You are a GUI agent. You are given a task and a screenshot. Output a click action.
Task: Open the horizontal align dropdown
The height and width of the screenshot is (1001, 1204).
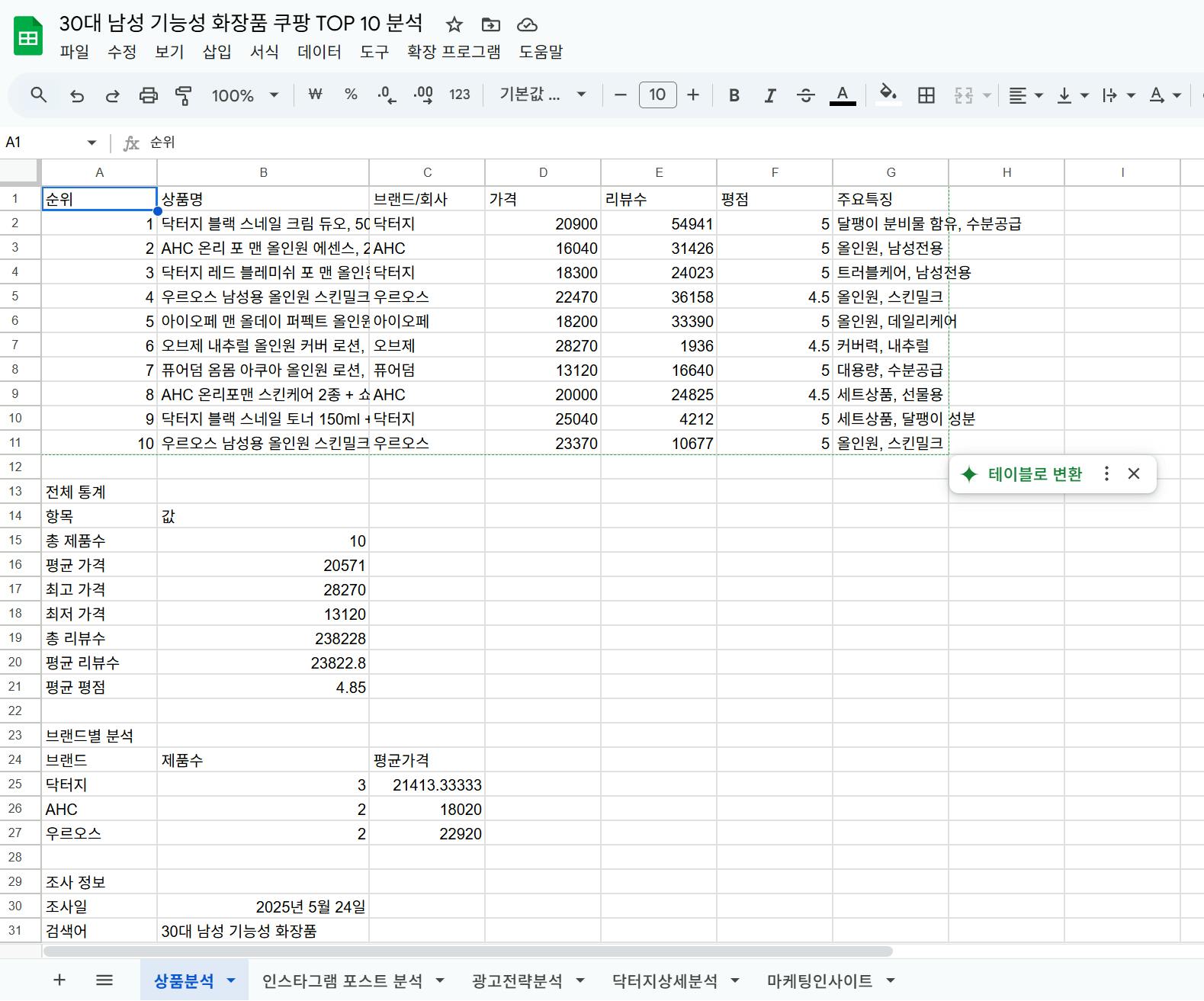(1026, 95)
